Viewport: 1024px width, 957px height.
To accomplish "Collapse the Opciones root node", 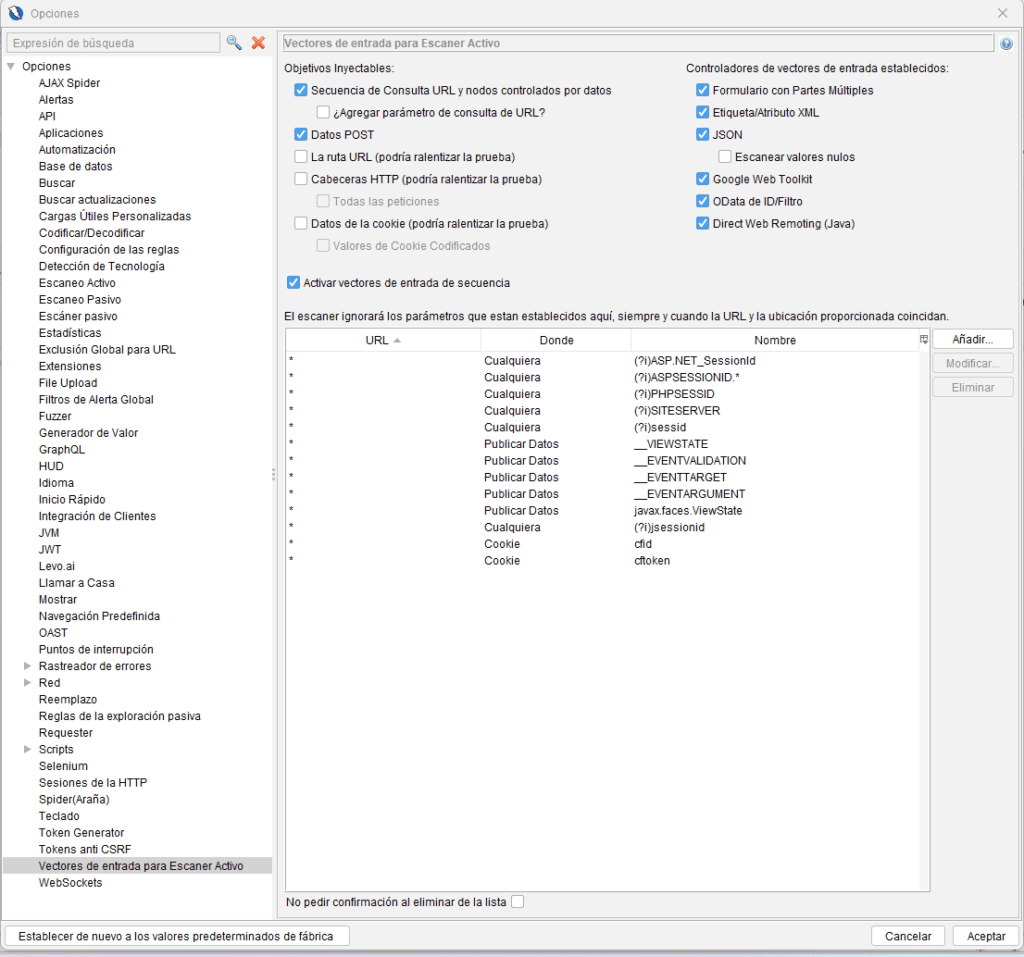I will tap(11, 67).
